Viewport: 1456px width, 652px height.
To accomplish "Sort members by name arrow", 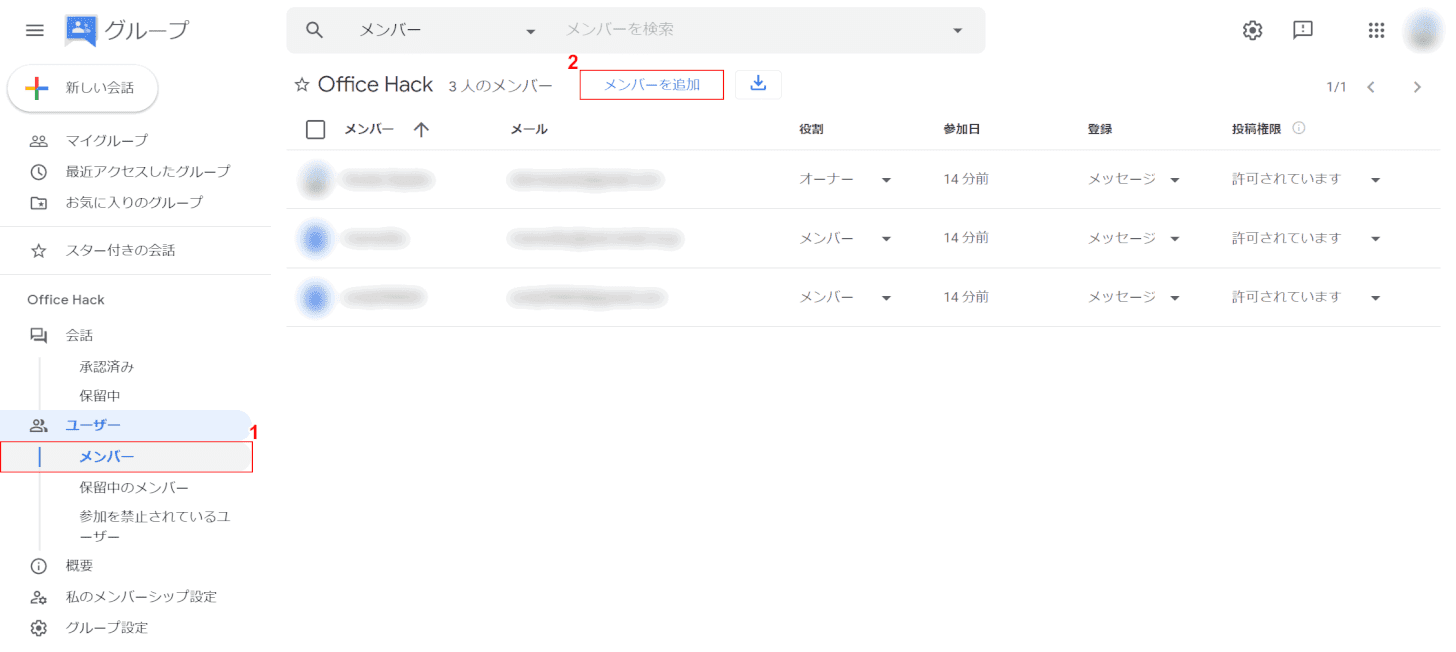I will coord(421,129).
